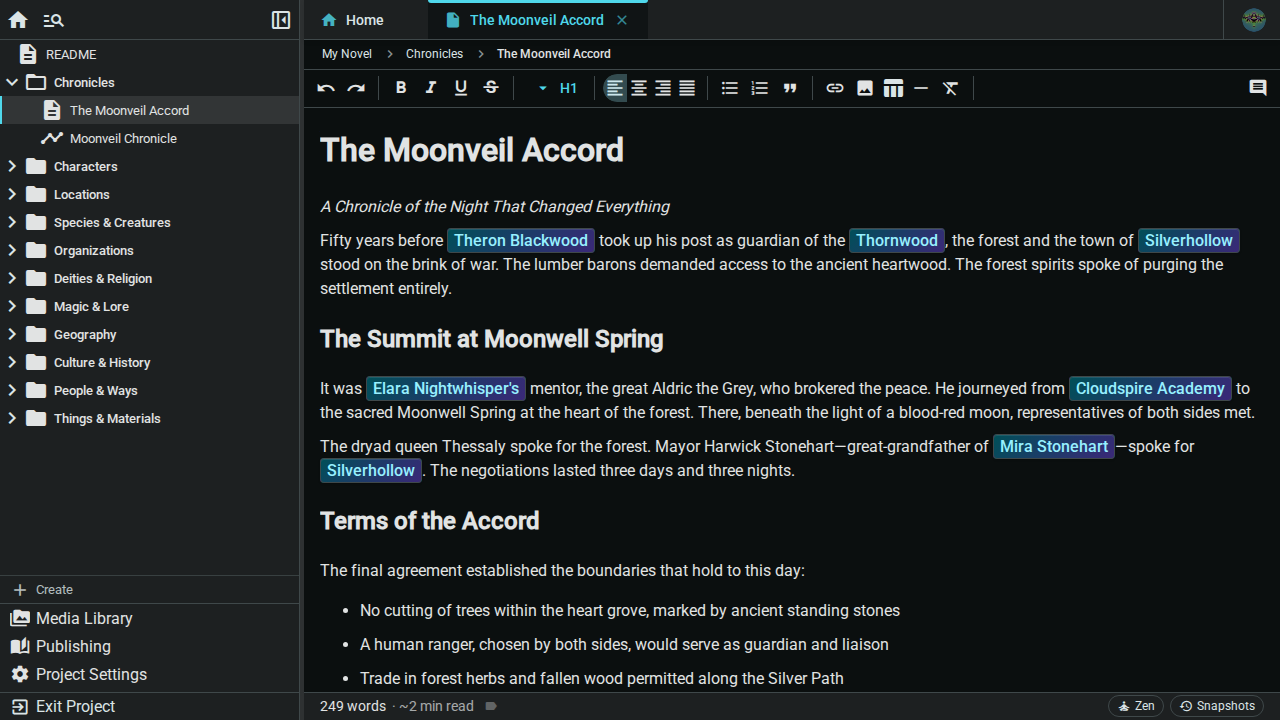Screen dimensions: 1280x720
Task: Toggle bold formatting
Action: coord(401,88)
